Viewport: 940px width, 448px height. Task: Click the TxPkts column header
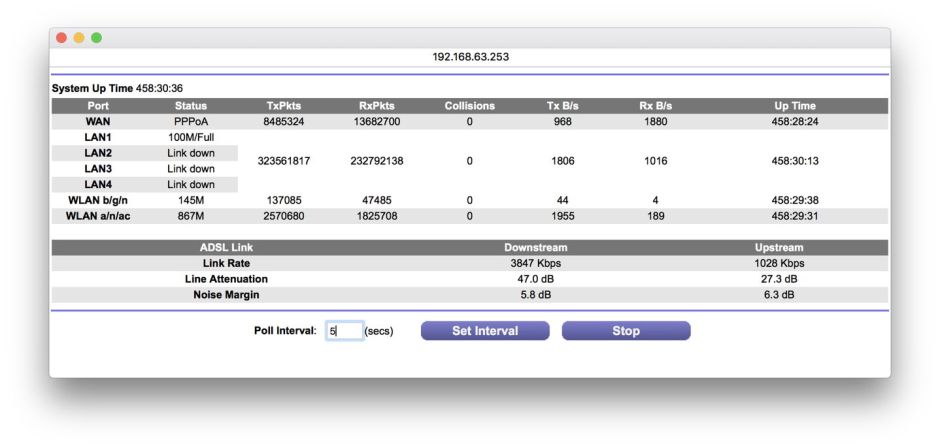tap(284, 106)
